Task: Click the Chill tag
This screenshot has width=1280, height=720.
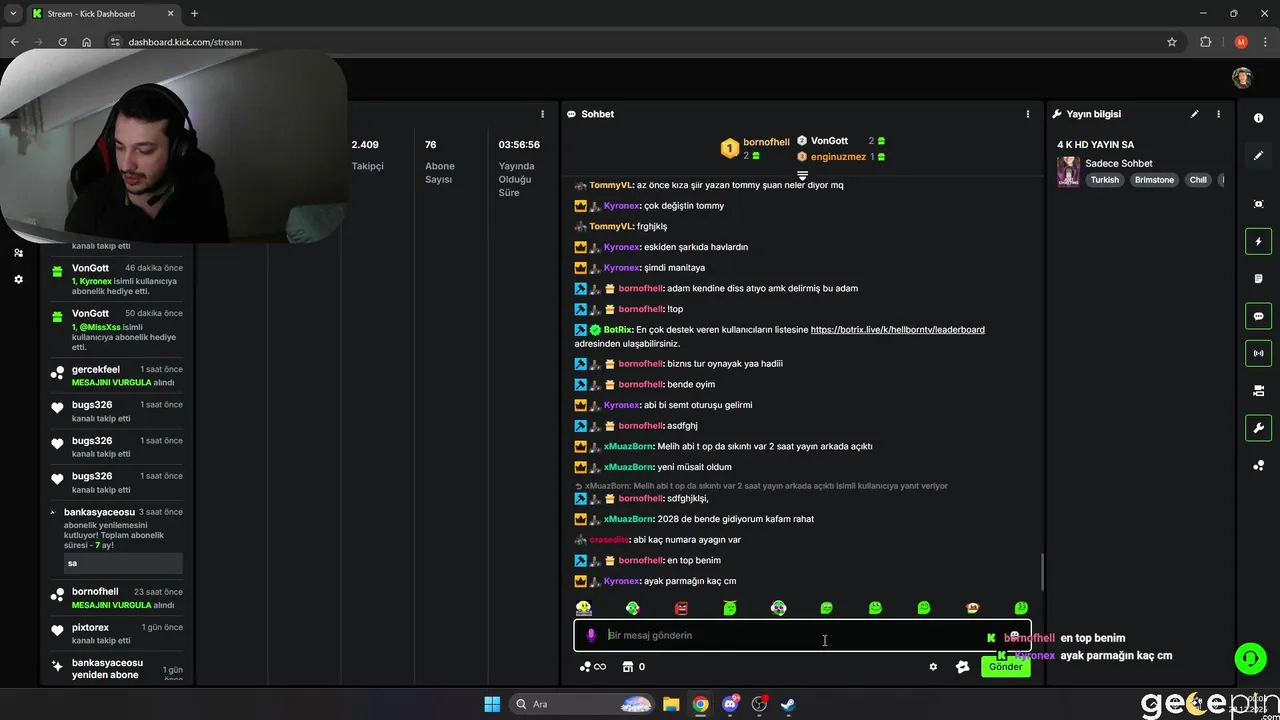Action: pos(1198,180)
